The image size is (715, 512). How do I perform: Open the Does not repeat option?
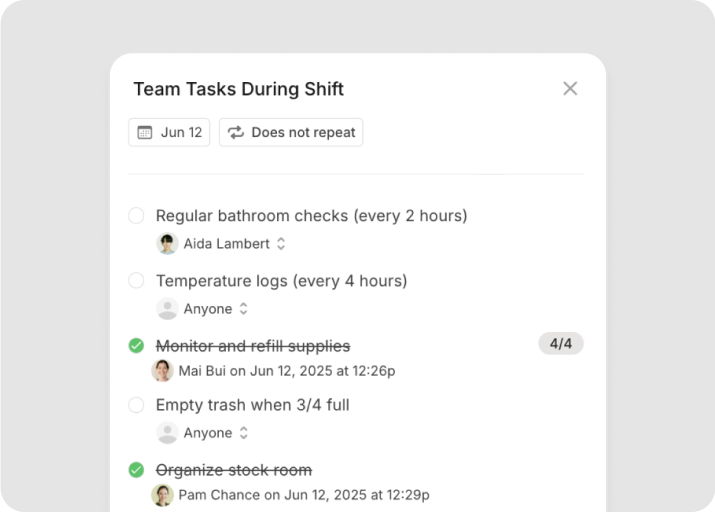291,132
